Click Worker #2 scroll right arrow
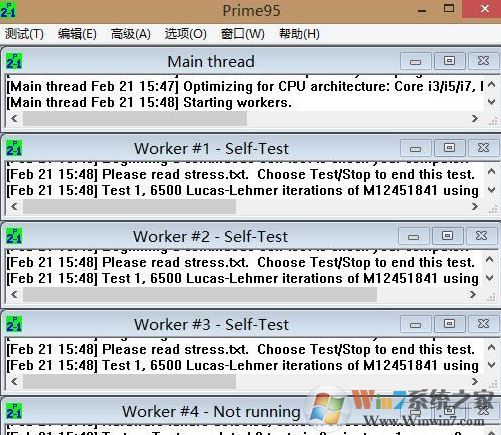This screenshot has height=435, width=501. point(473,294)
